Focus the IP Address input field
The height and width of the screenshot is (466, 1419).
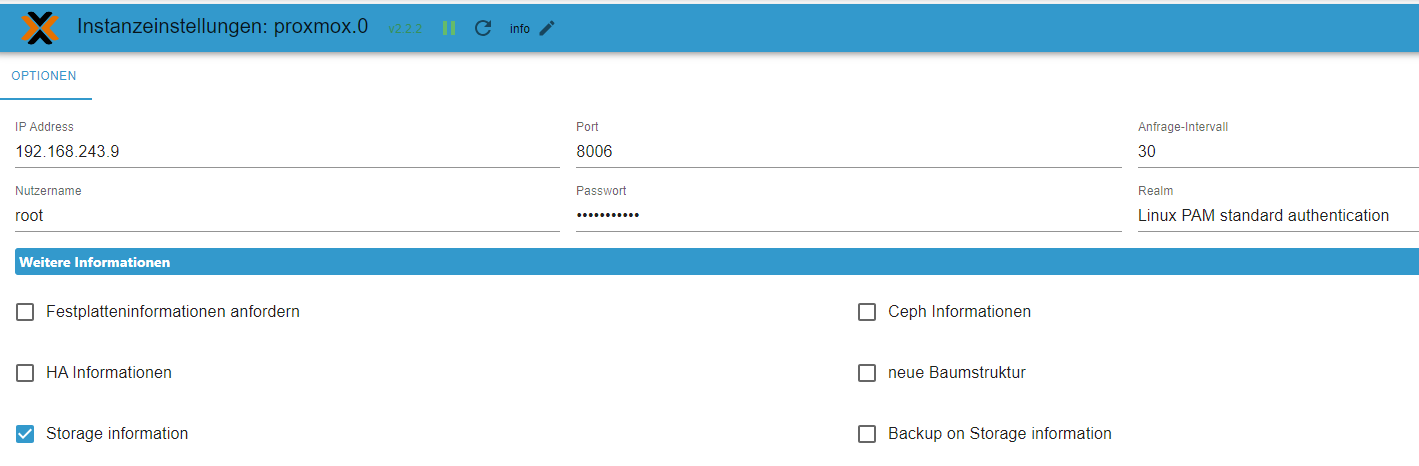pos(287,152)
